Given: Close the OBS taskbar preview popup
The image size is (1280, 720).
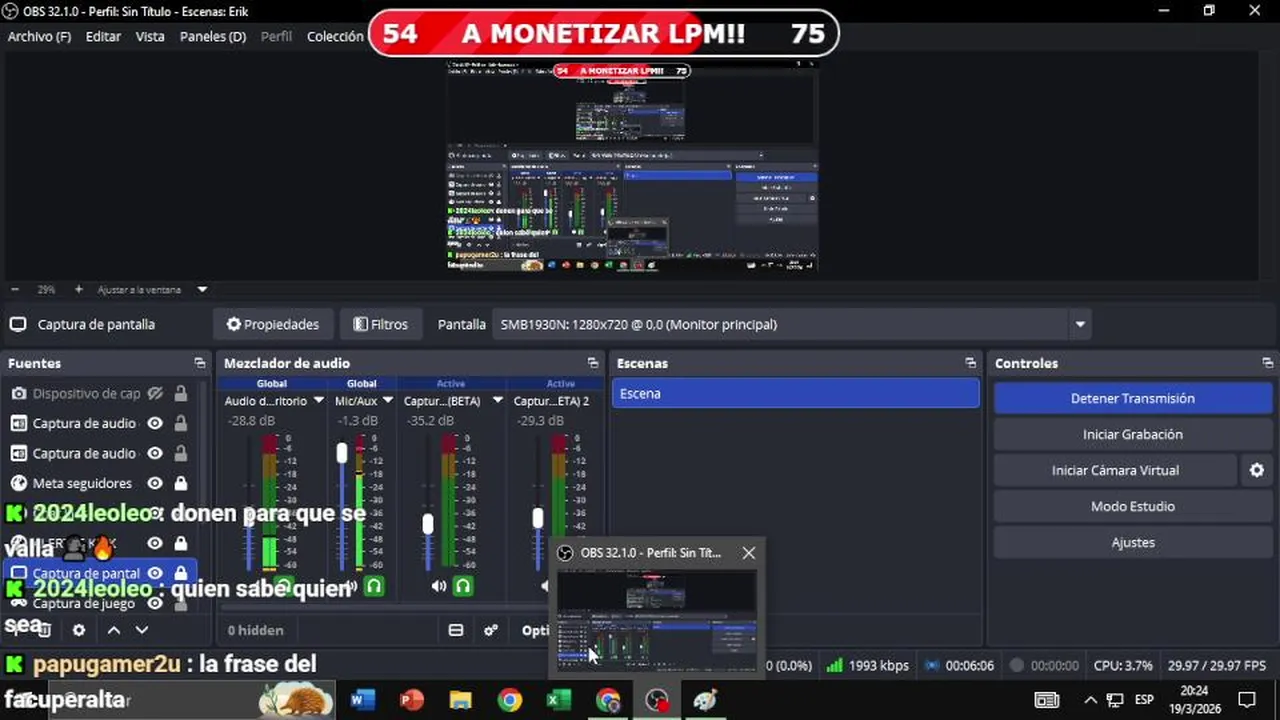Looking at the screenshot, I should (749, 552).
